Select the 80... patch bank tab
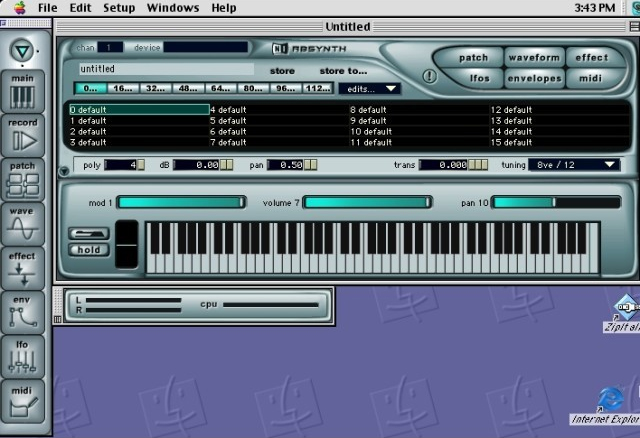Viewport: 640px width, 438px height. click(253, 88)
